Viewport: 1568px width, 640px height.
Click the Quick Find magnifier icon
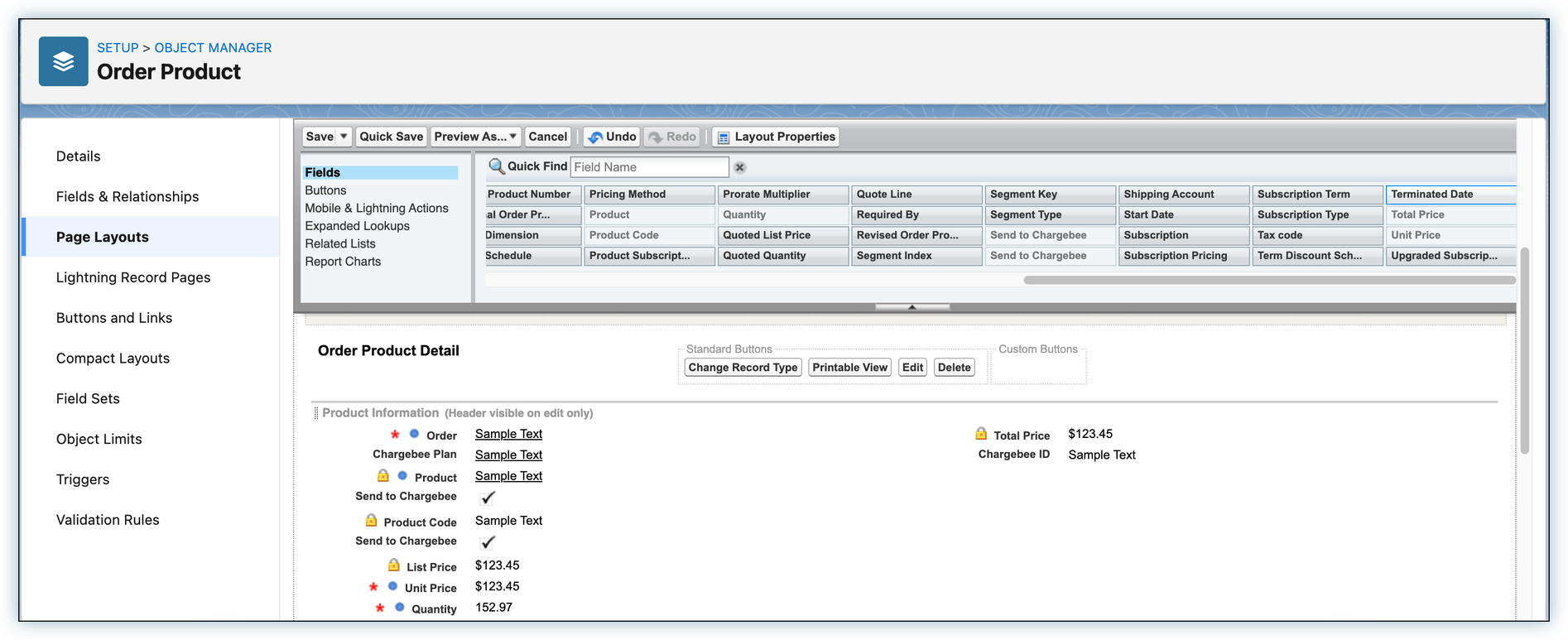pyautogui.click(x=496, y=166)
